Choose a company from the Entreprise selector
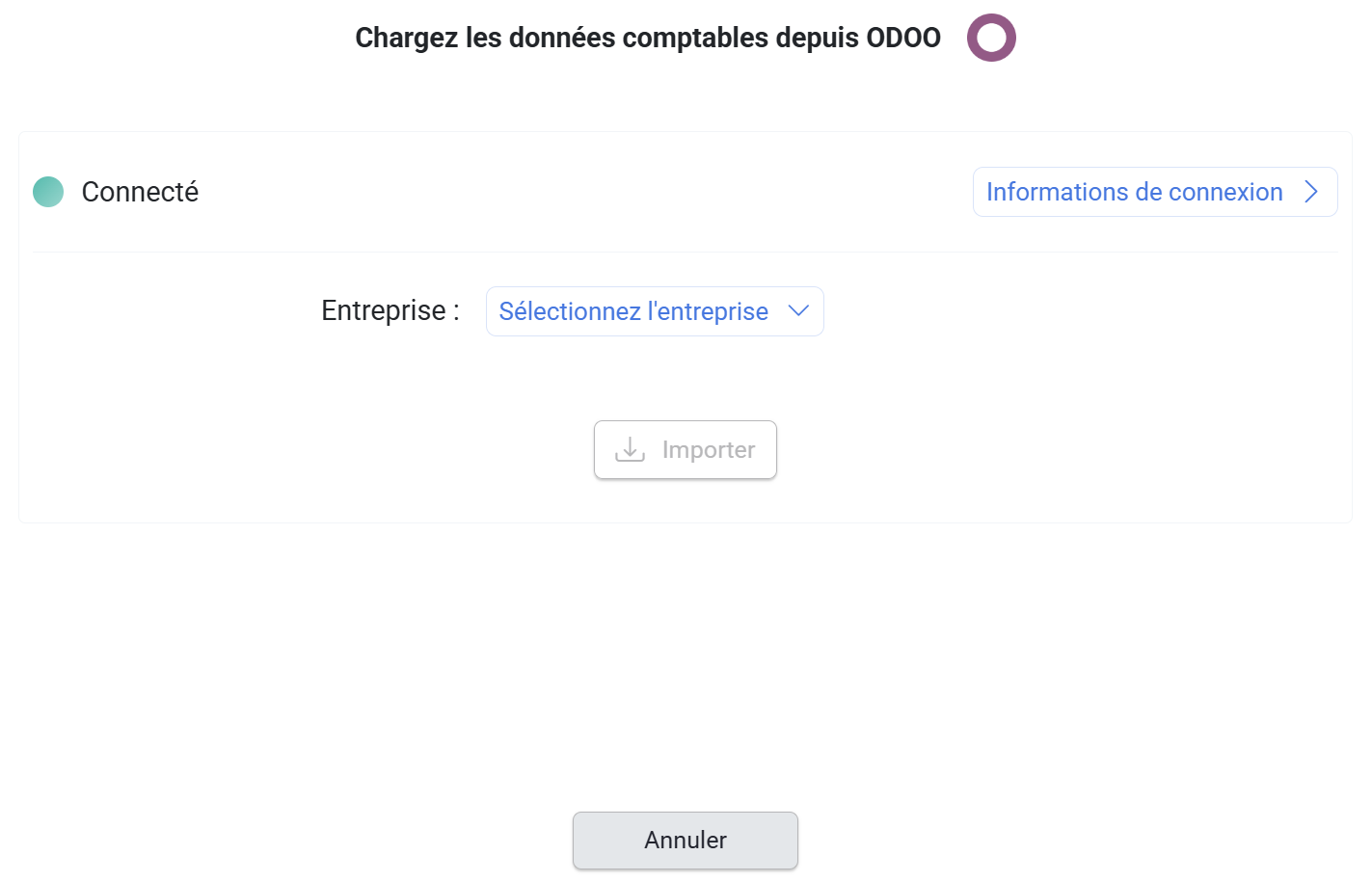The image size is (1372, 882). pos(655,311)
